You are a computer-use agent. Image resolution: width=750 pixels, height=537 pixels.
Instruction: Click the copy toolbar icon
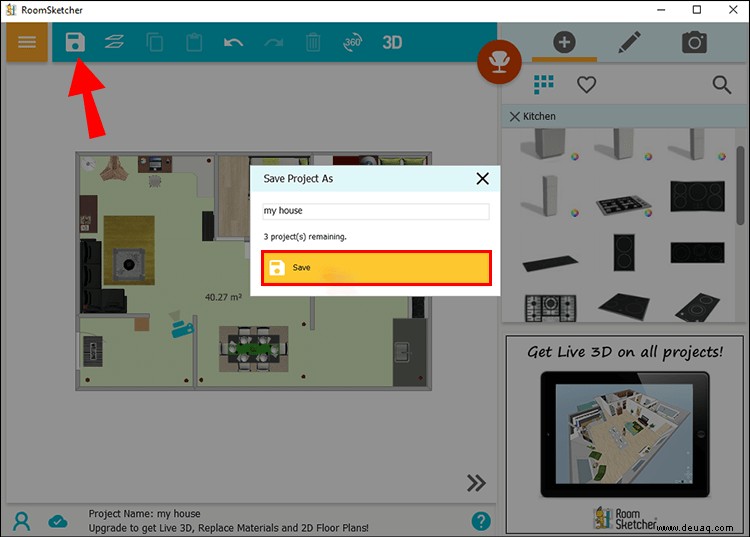tap(154, 42)
